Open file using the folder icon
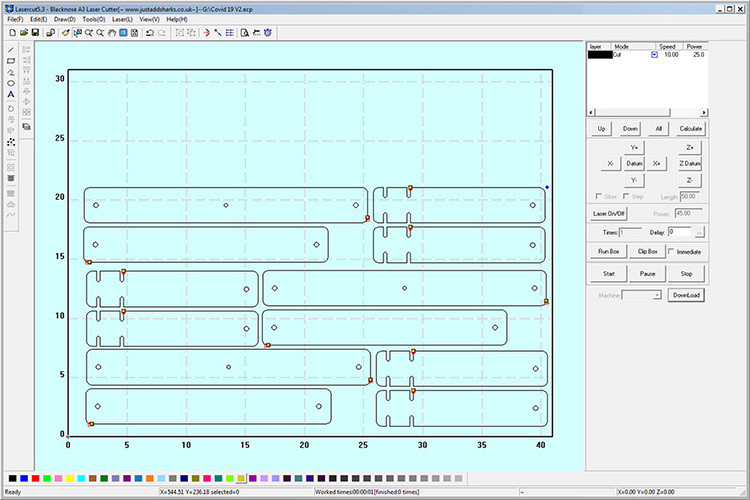This screenshot has height=500, width=750. pos(23,32)
